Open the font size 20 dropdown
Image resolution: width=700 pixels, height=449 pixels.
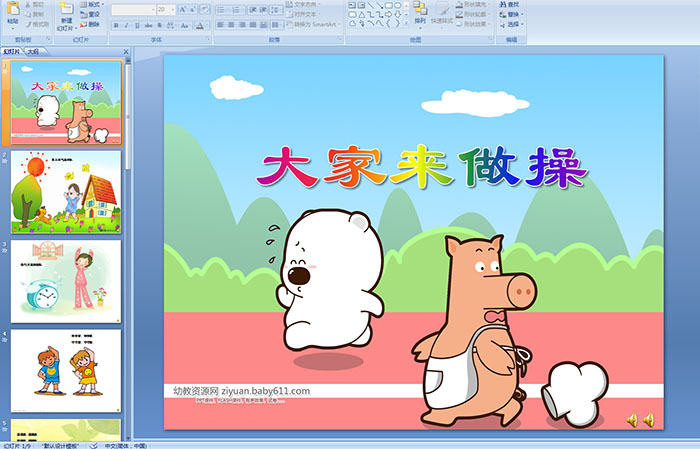[x=172, y=9]
